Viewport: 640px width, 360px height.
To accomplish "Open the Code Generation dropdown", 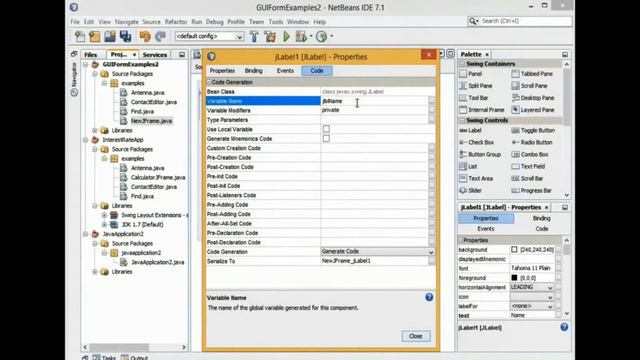I will click(431, 252).
